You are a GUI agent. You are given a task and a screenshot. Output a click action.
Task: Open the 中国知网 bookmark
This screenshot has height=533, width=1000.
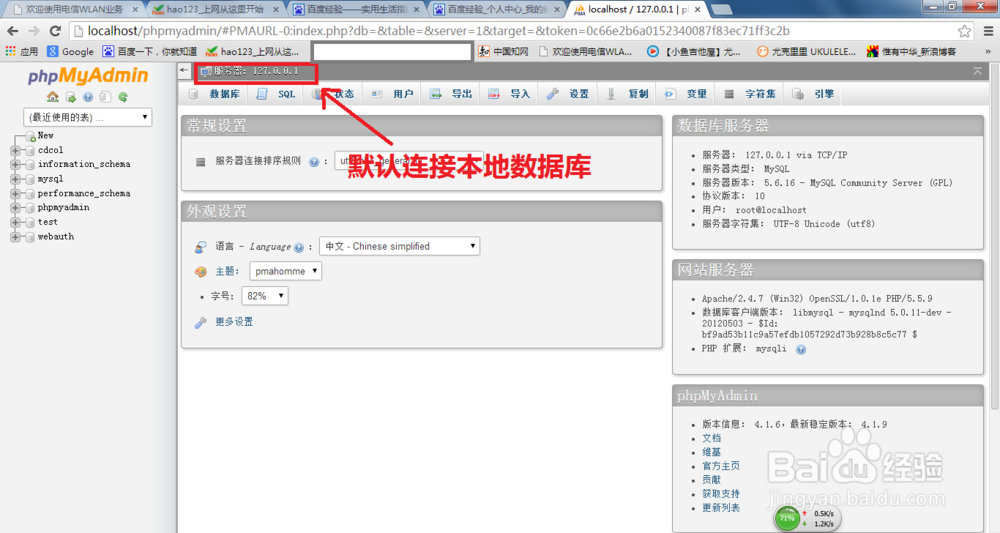[504, 52]
